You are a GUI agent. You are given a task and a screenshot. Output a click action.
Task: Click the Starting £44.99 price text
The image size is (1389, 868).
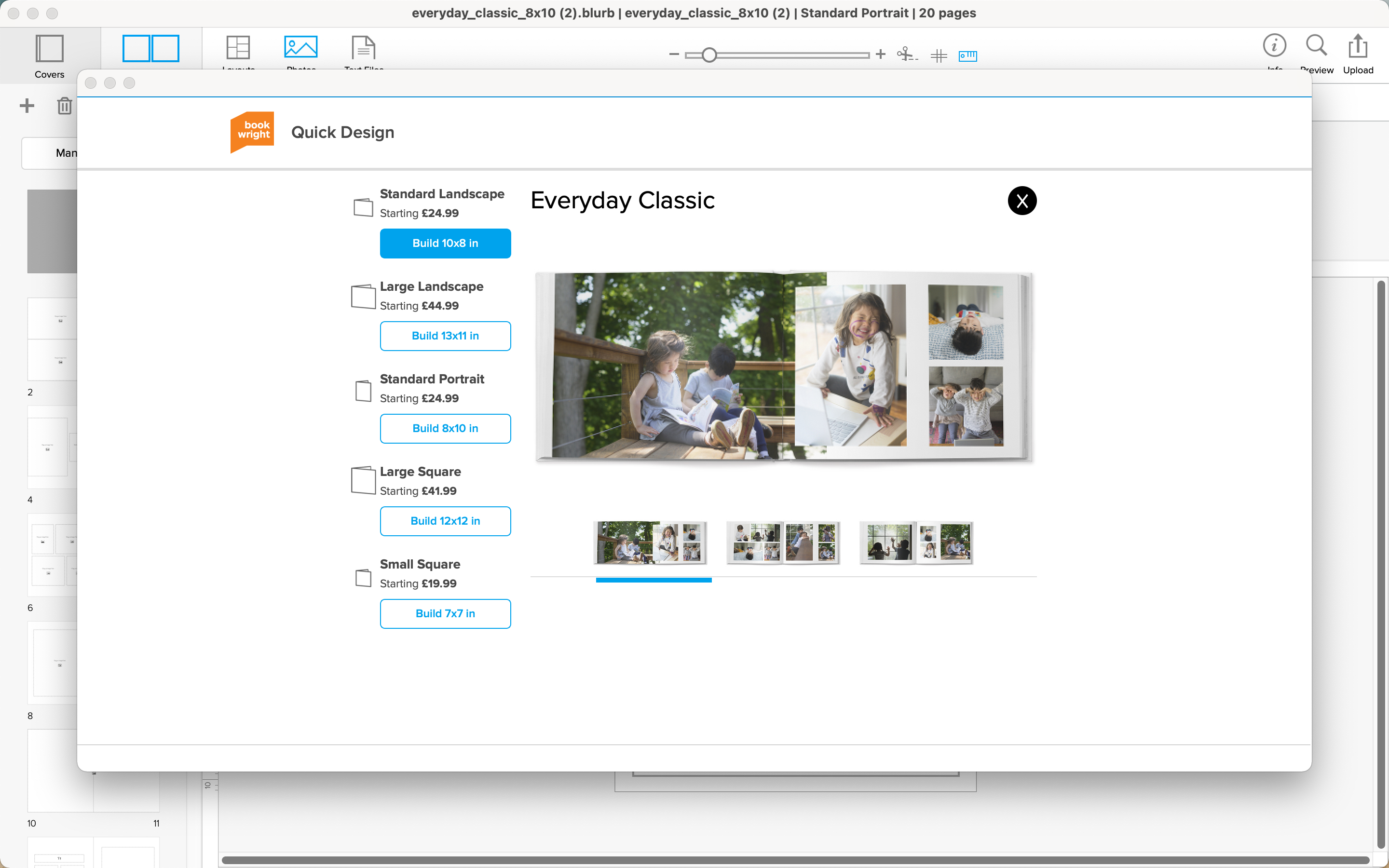(419, 306)
